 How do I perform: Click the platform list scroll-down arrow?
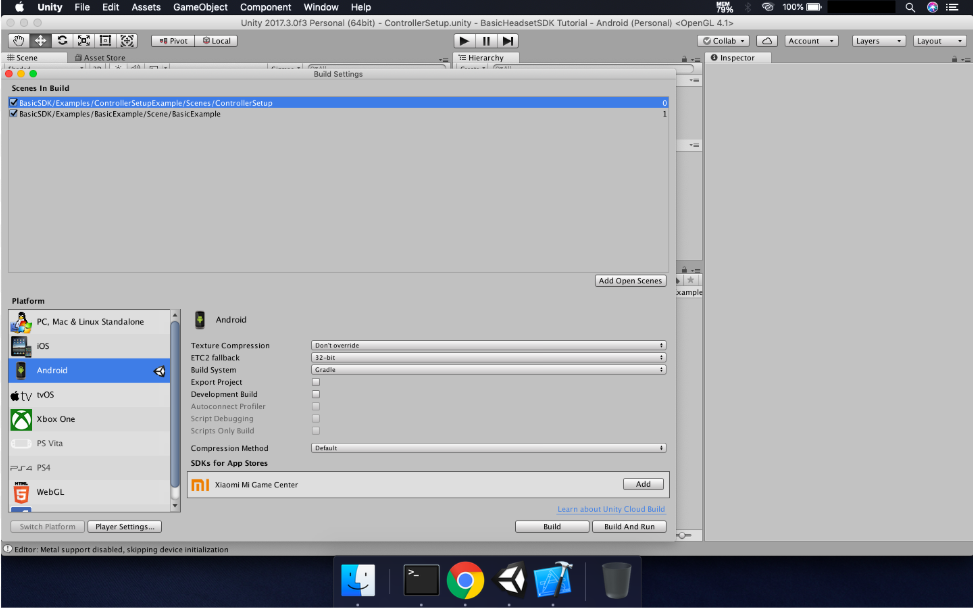175,506
